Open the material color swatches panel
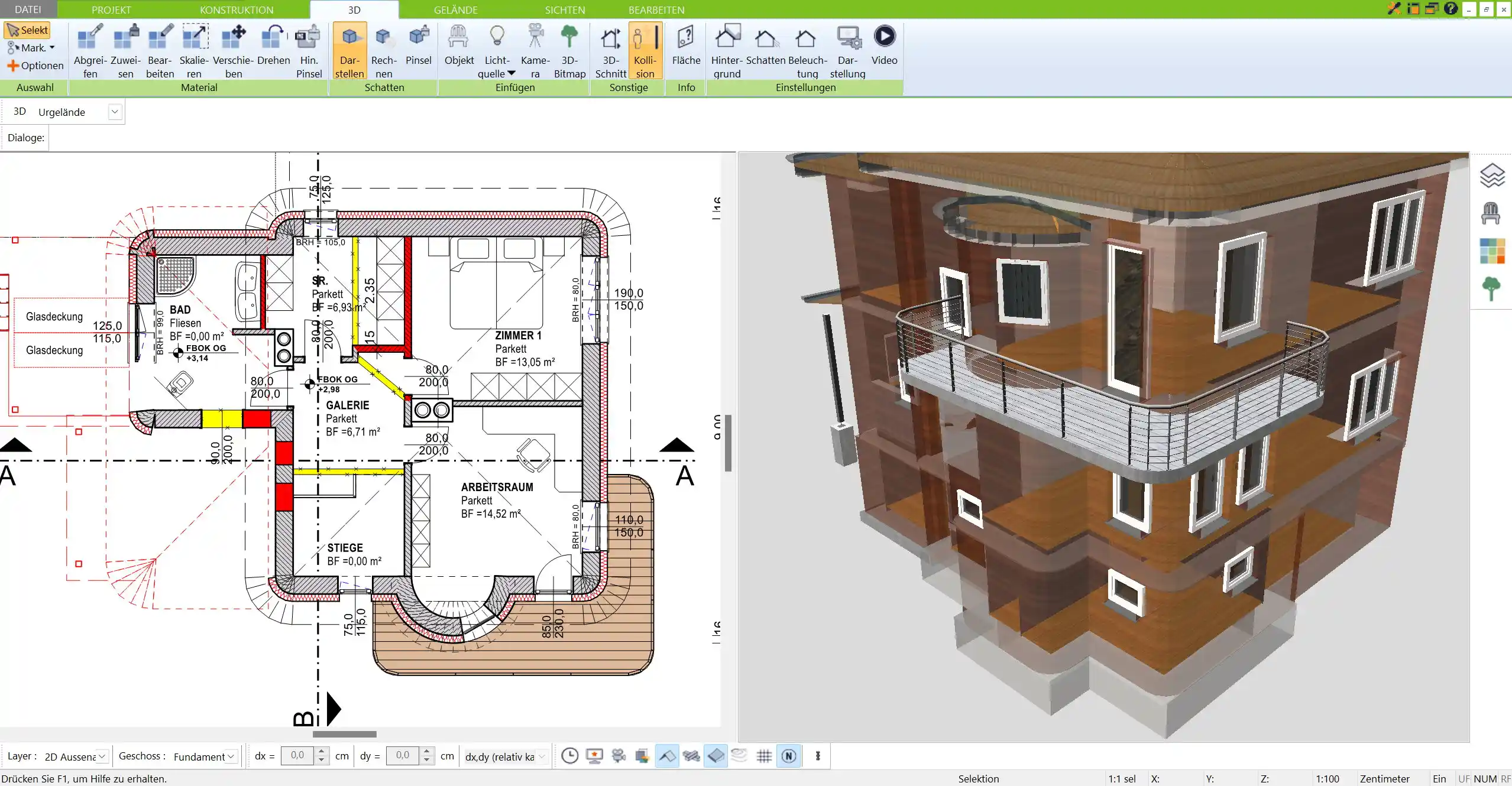 coord(1492,251)
